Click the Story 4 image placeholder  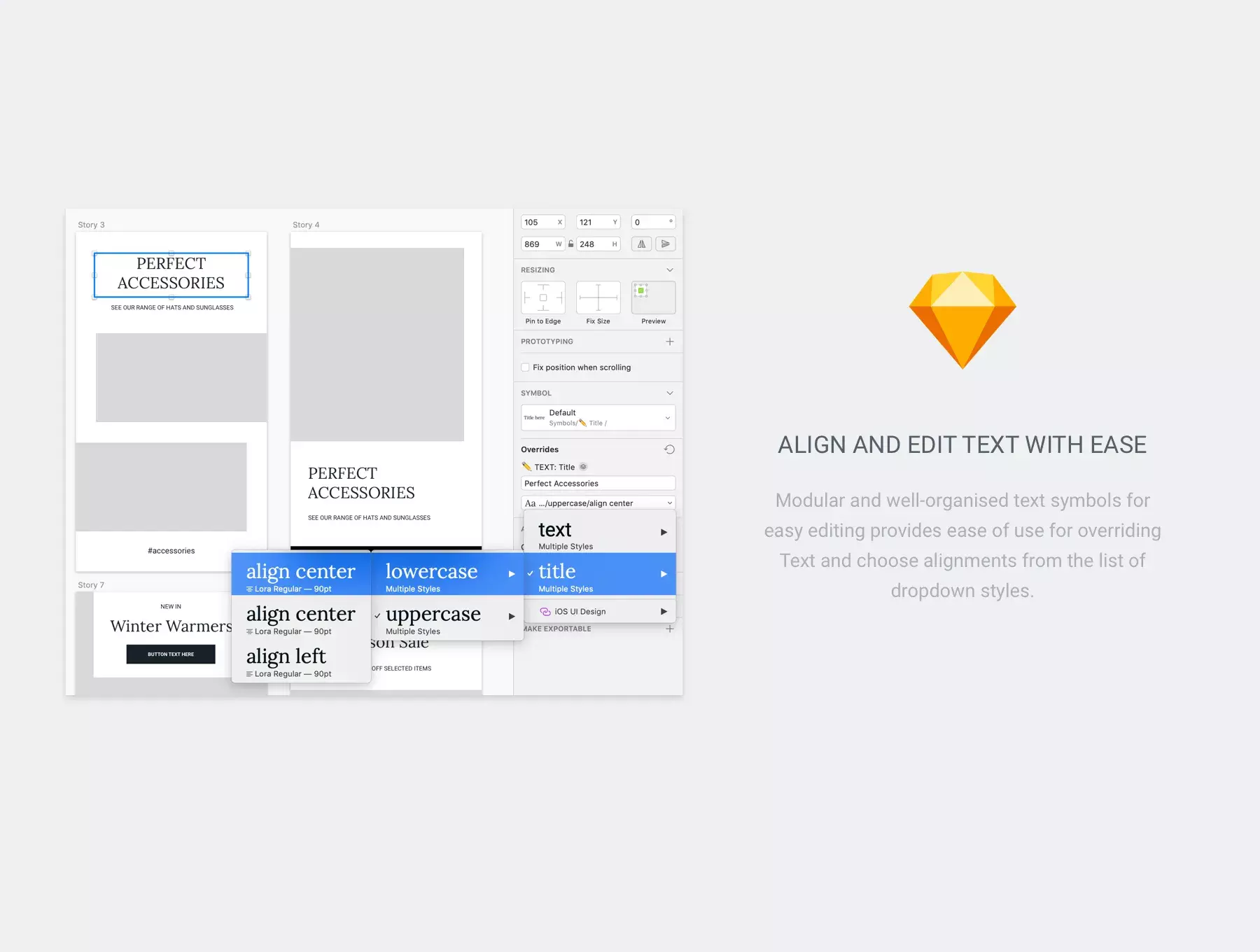(x=377, y=344)
